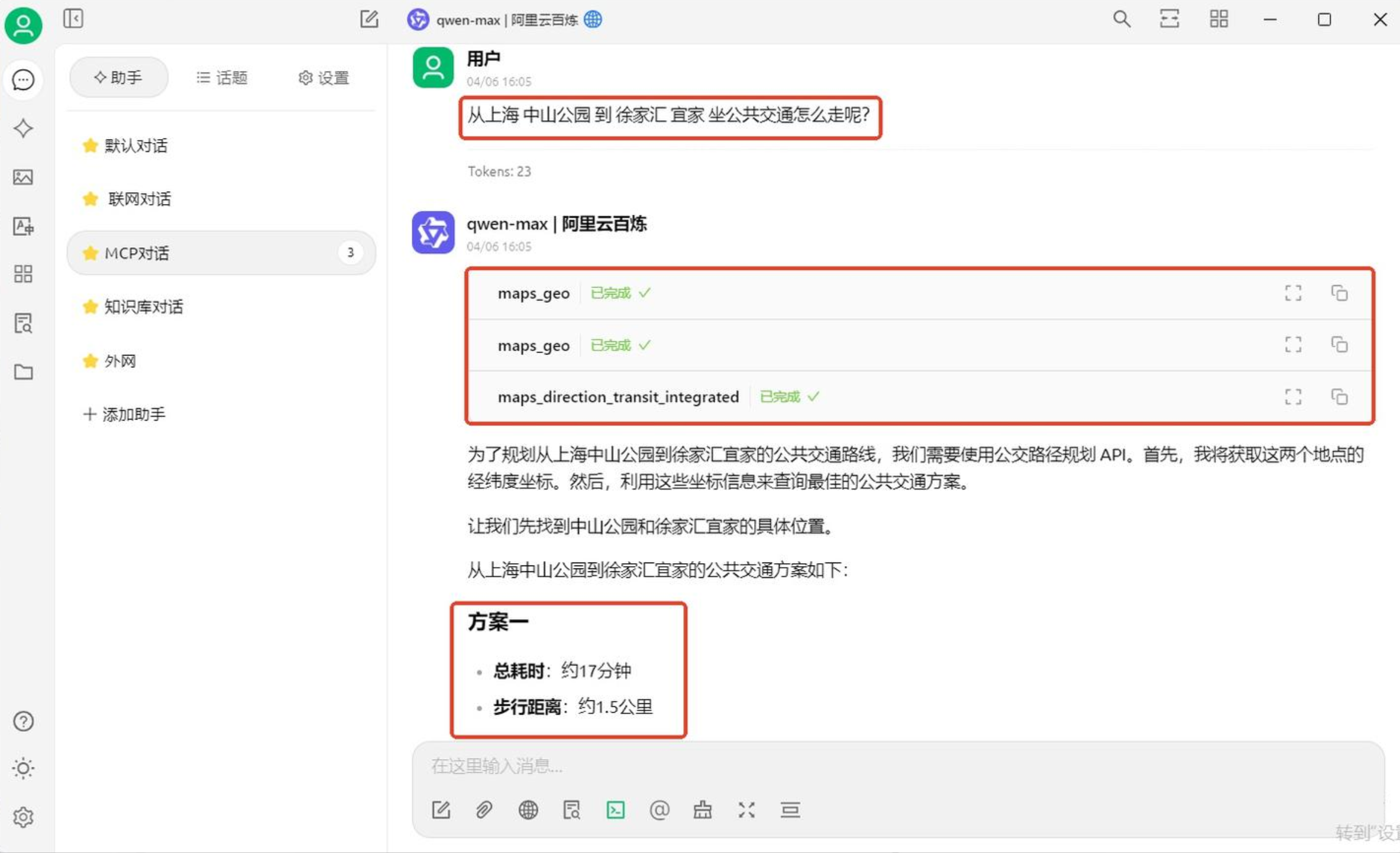Switch to the 话题 tab

pos(222,77)
